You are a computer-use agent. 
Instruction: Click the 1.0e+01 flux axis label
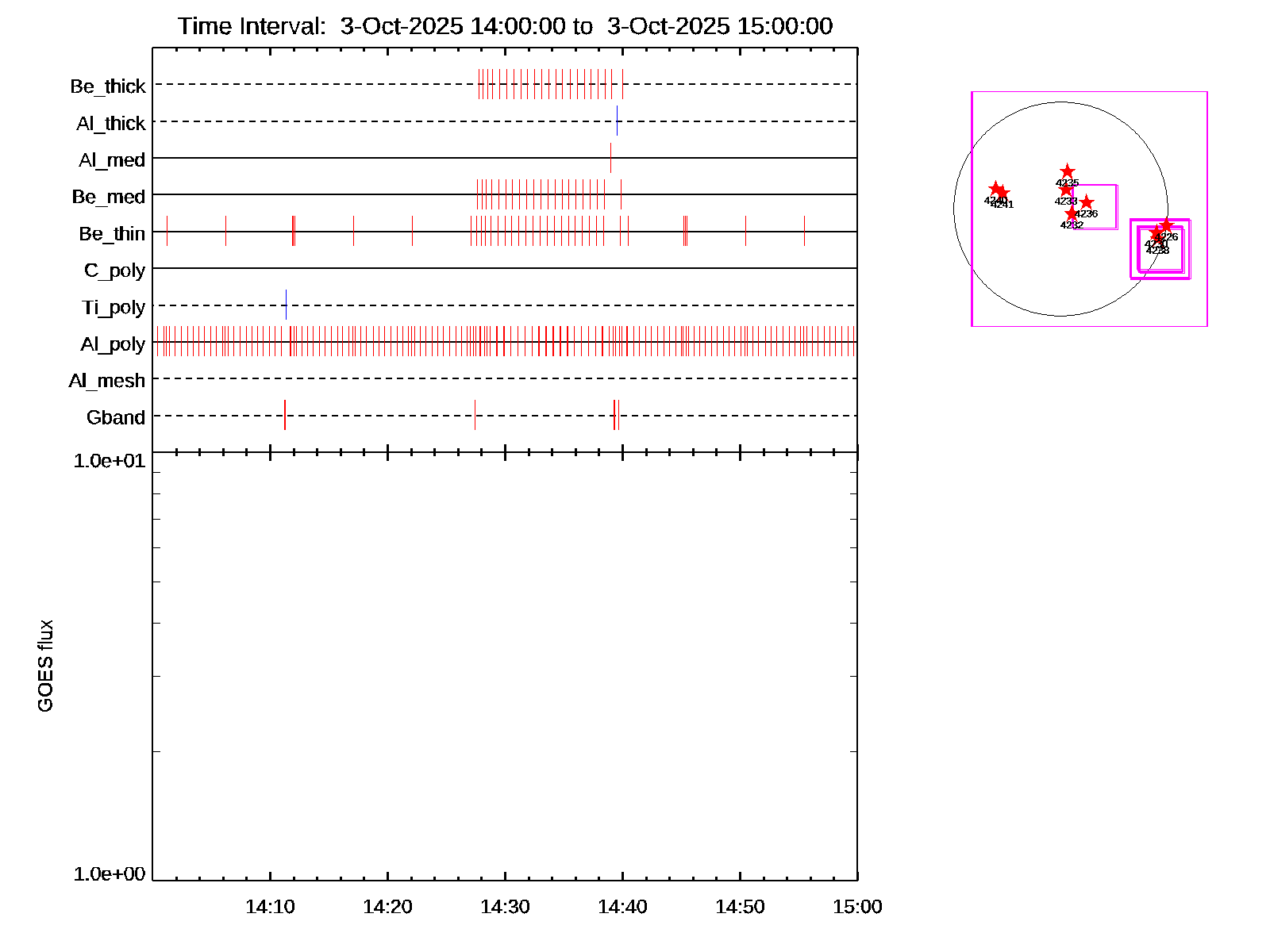point(110,461)
